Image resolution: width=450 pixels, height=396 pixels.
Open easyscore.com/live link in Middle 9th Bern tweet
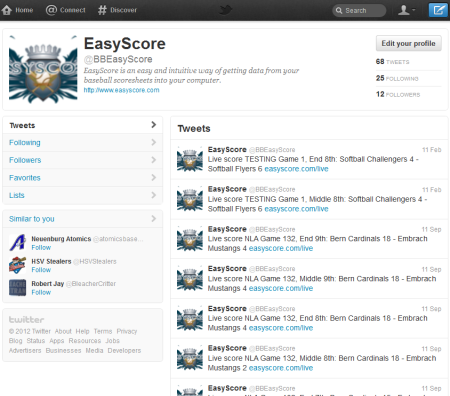pos(281,288)
